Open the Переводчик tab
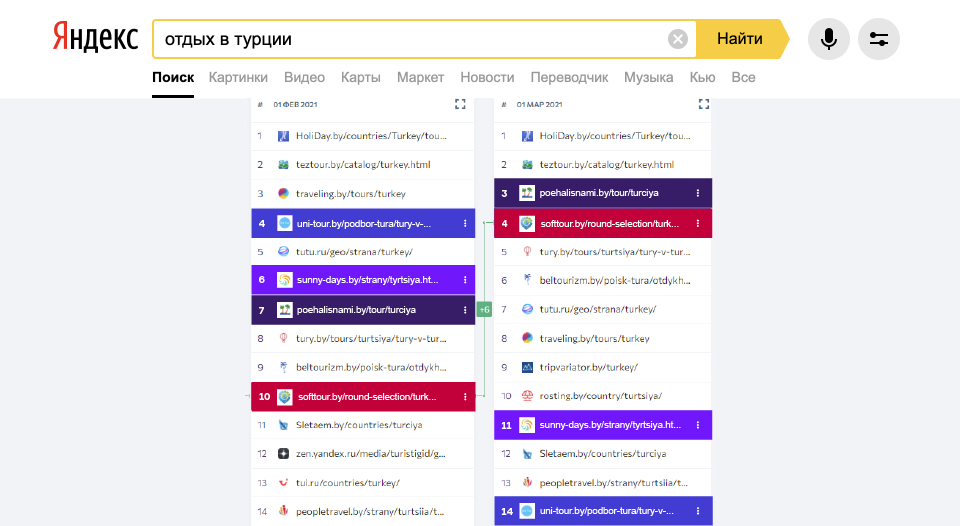 tap(569, 78)
